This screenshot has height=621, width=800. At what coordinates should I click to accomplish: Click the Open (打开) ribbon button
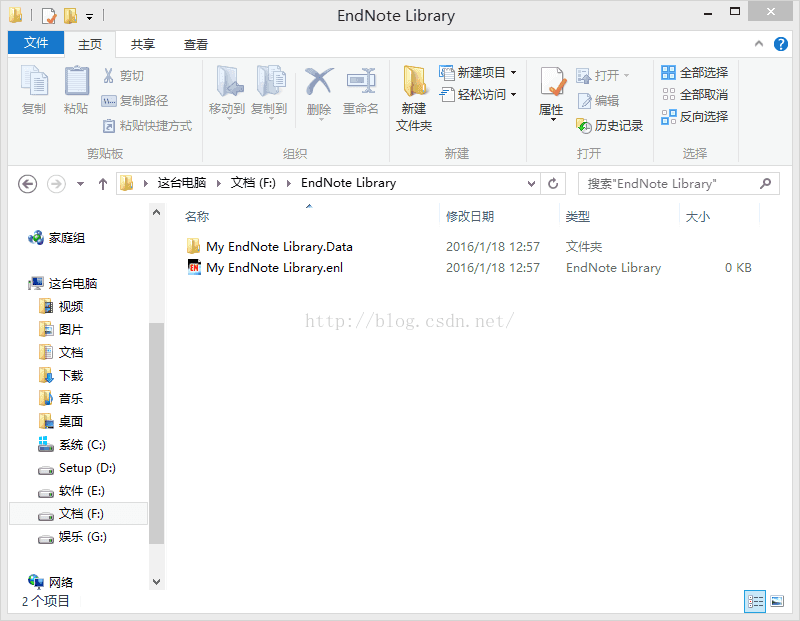(x=597, y=76)
